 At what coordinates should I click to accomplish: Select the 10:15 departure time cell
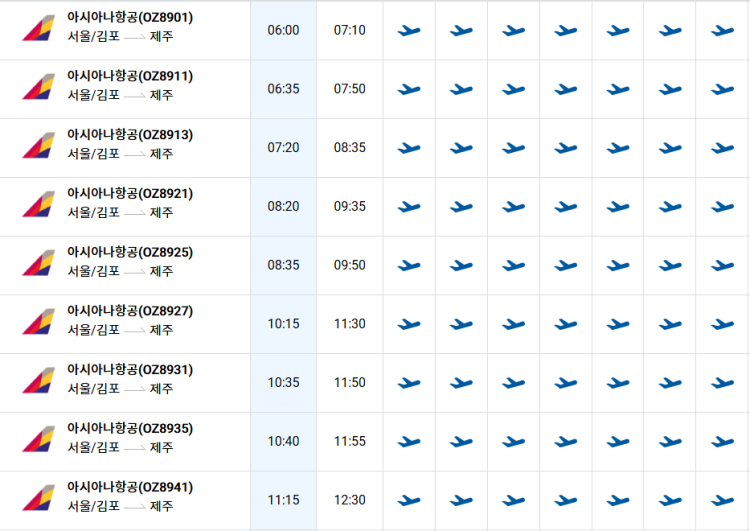[283, 324]
